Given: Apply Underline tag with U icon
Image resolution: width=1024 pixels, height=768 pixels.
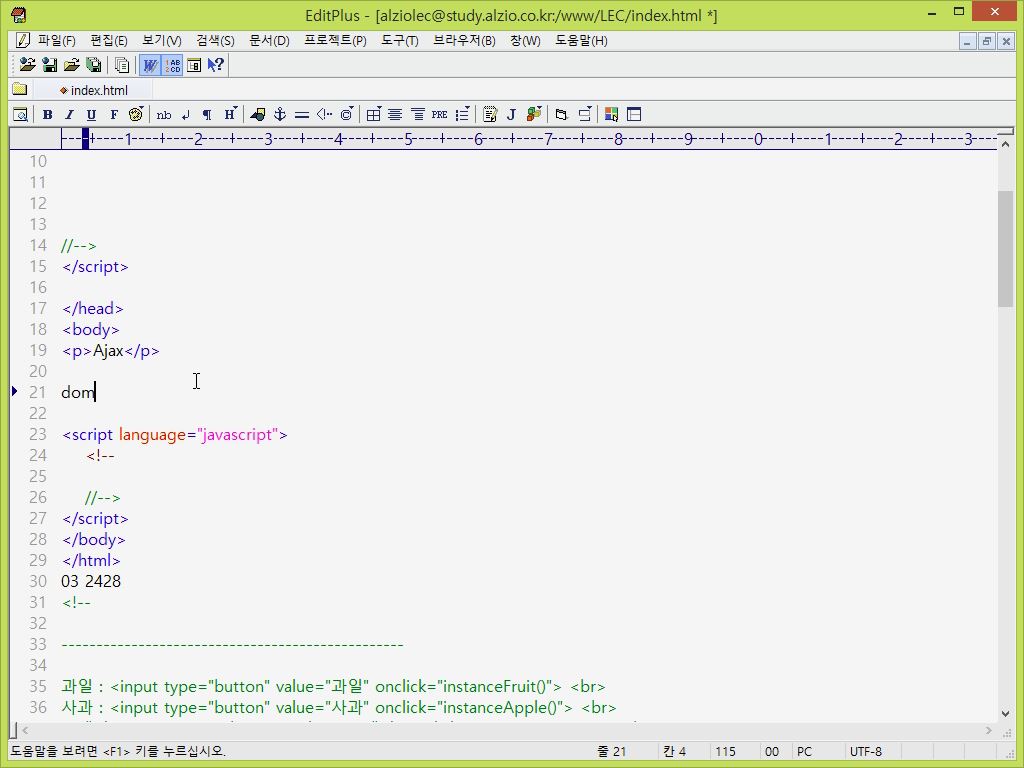Looking at the screenshot, I should pos(91,114).
